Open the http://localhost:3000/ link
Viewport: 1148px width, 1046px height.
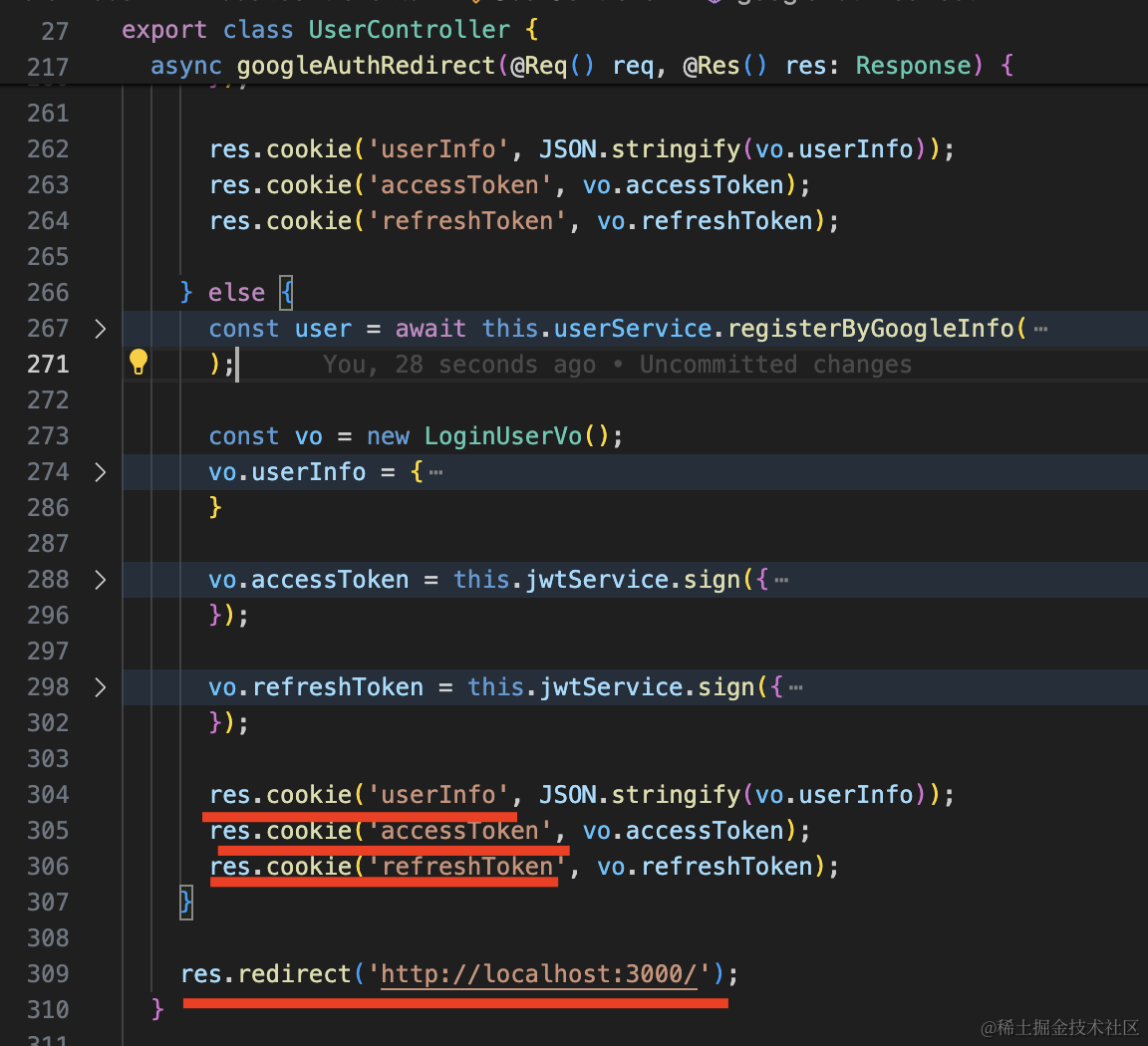pyautogui.click(x=540, y=973)
